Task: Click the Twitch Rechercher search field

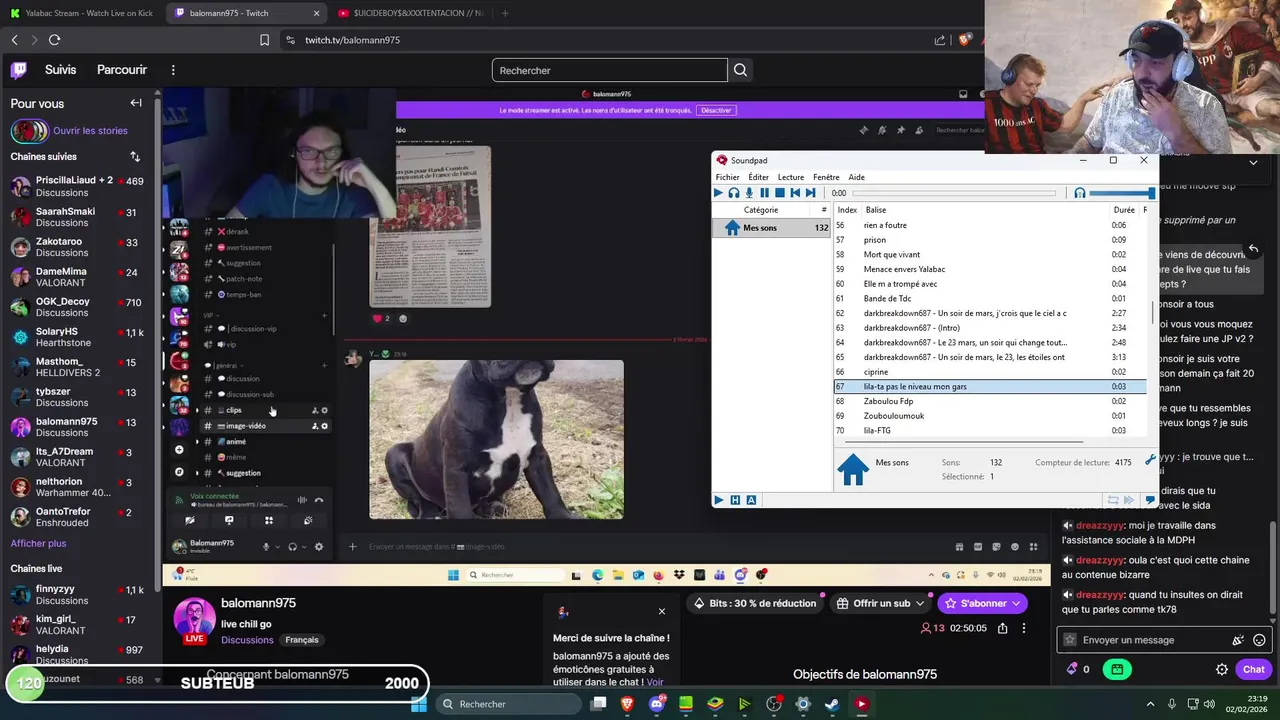Action: [x=609, y=70]
